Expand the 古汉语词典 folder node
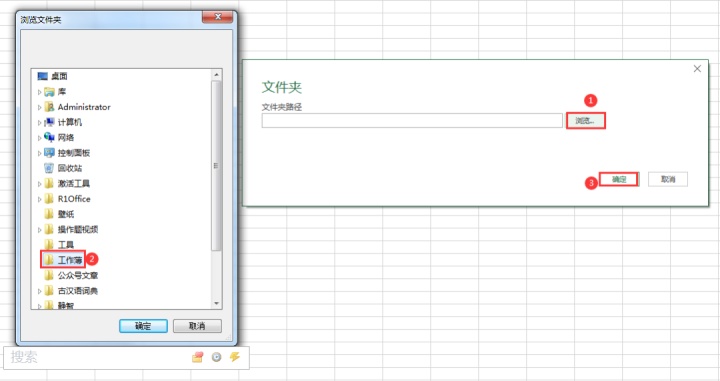The image size is (720, 381). tap(39, 291)
